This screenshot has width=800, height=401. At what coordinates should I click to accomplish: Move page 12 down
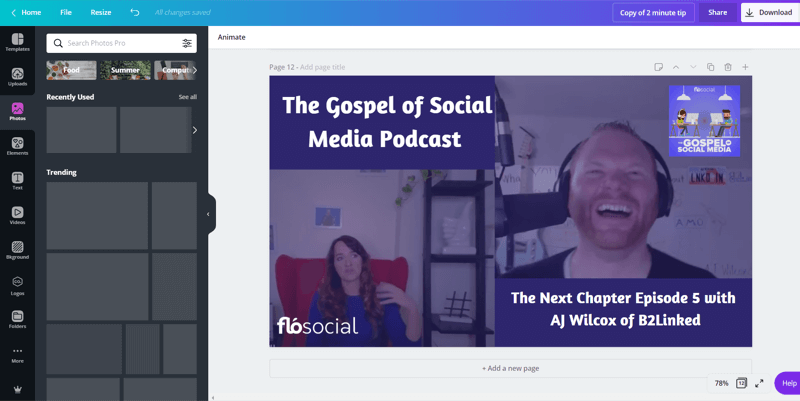tap(693, 67)
